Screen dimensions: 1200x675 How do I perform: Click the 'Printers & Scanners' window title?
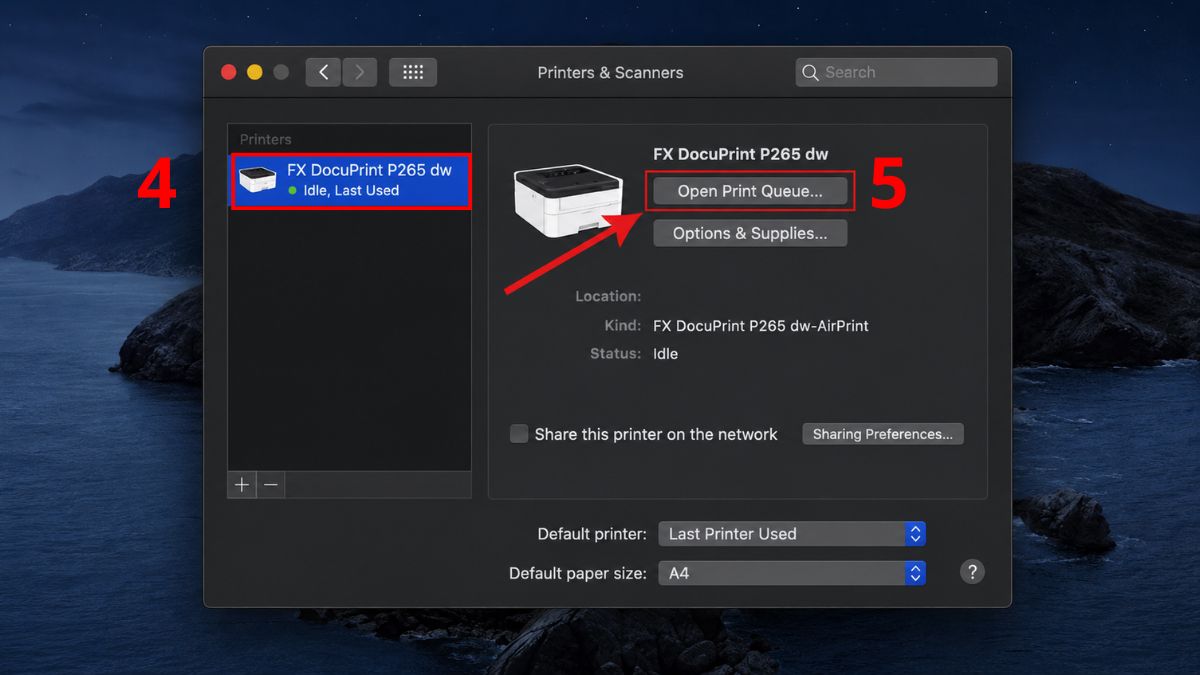611,72
